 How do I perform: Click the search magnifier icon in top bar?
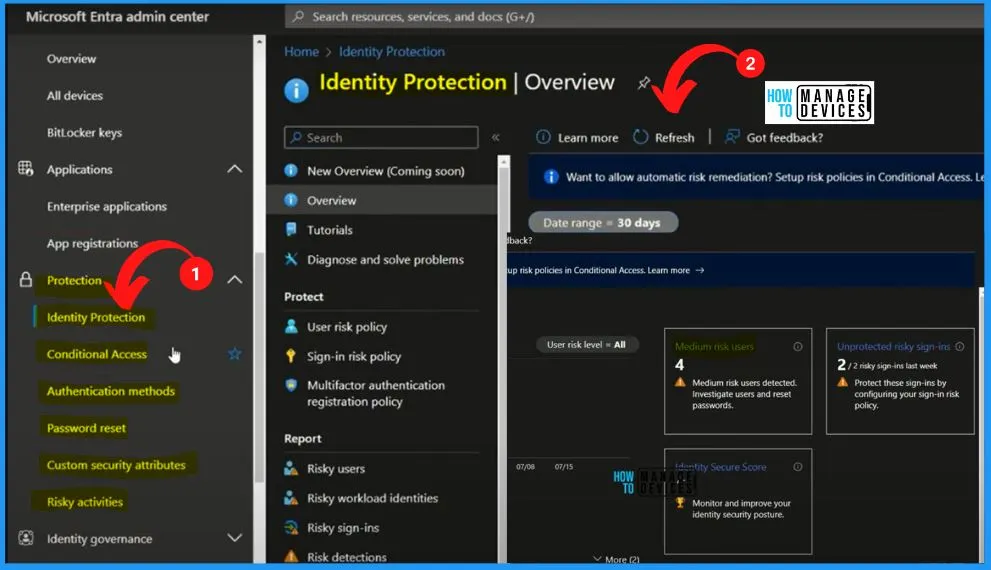(x=298, y=16)
